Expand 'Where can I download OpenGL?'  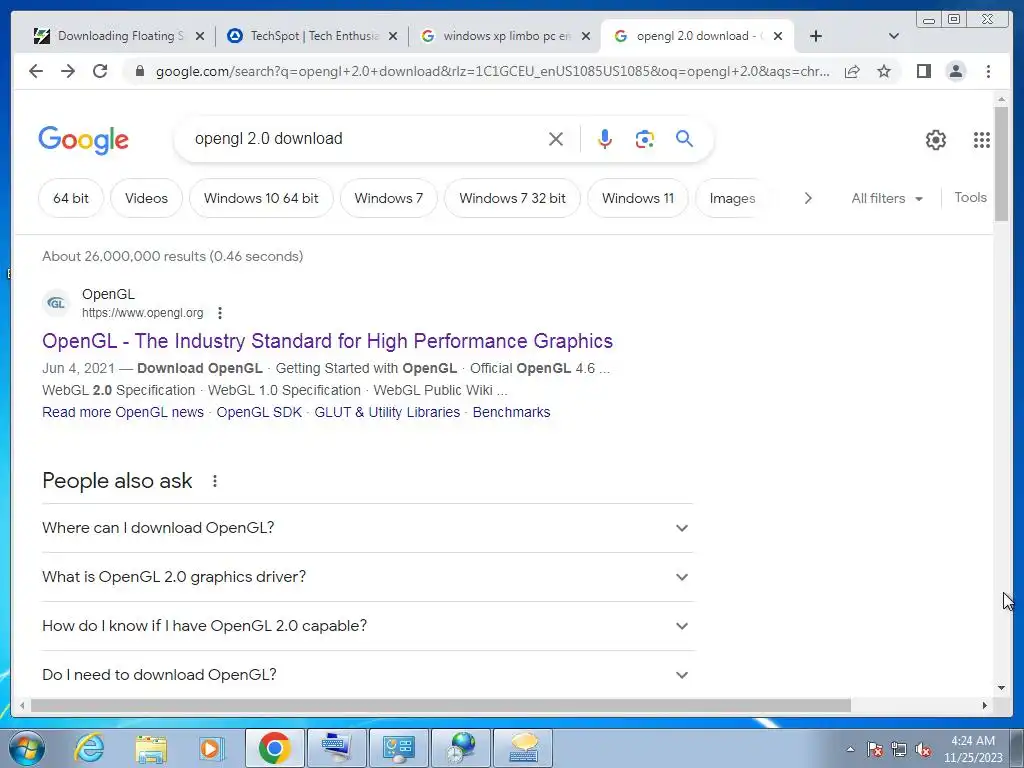[x=367, y=528]
